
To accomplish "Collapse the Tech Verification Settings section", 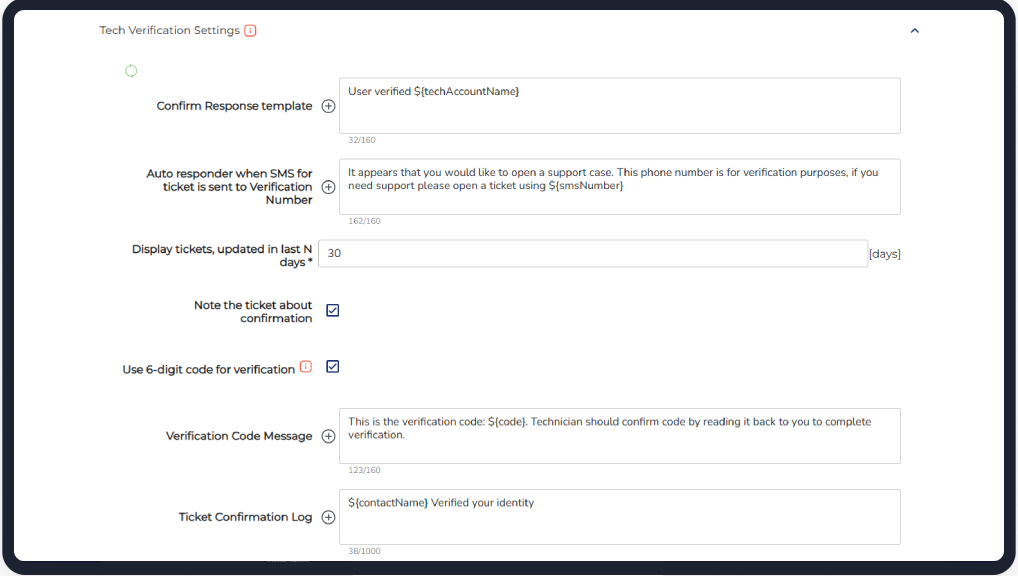I will coord(913,30).
